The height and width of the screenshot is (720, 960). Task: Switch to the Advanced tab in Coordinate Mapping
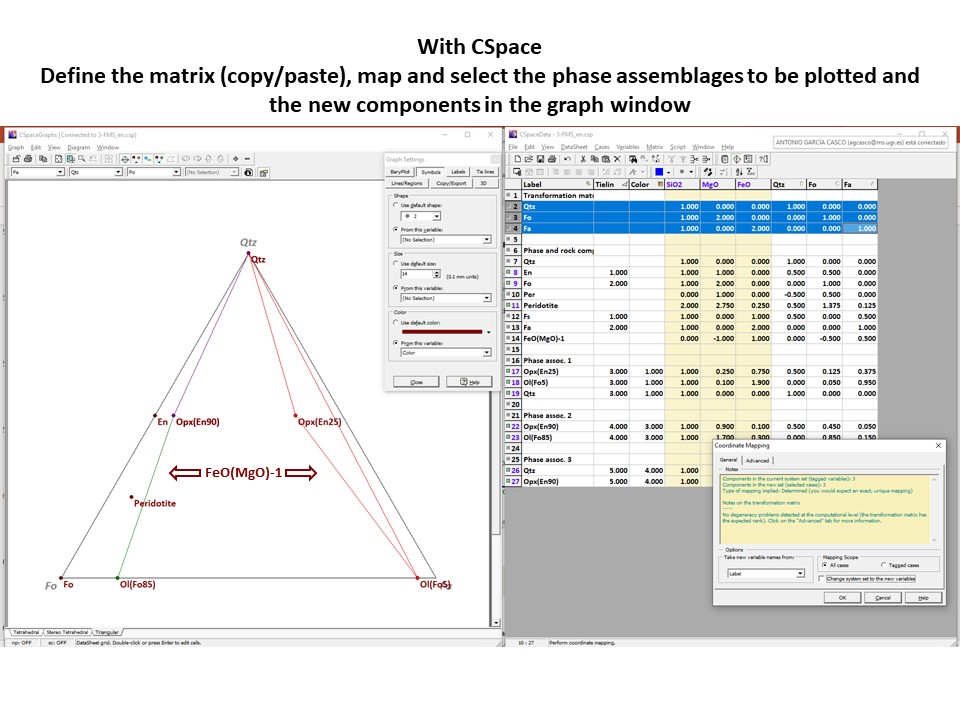tap(757, 460)
